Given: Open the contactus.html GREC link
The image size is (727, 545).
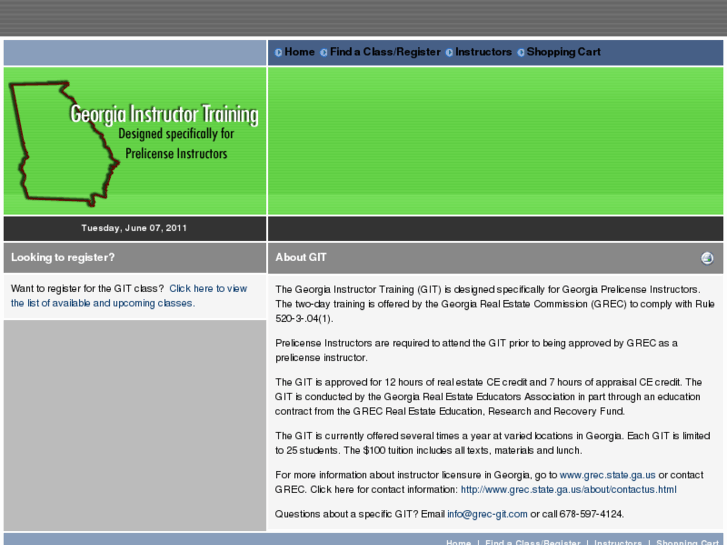Looking at the screenshot, I should pyautogui.click(x=568, y=489).
